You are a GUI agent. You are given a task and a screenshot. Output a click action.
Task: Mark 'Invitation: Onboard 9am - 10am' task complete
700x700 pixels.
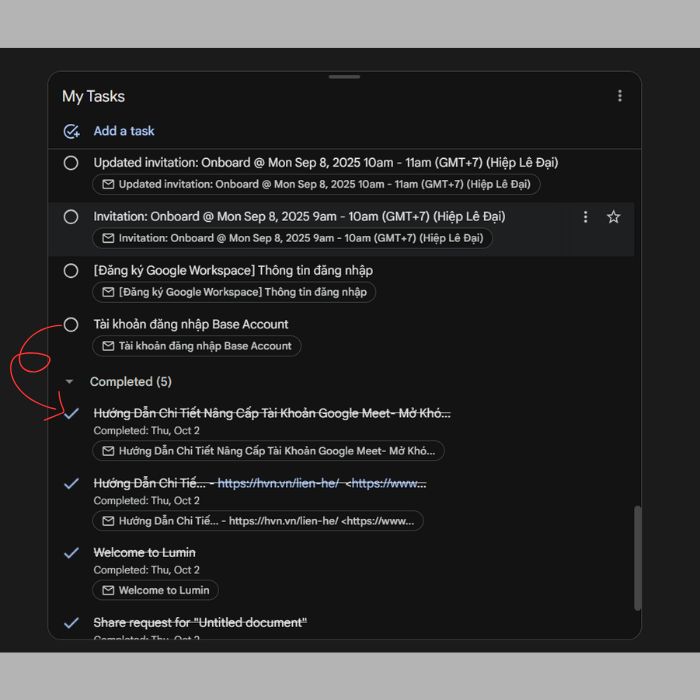point(71,217)
